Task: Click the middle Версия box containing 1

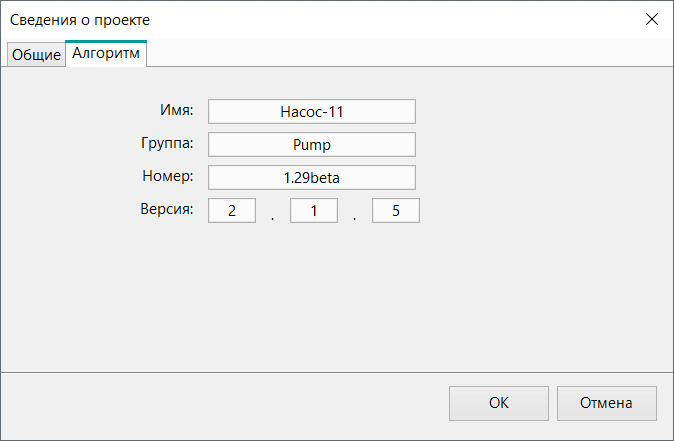Action: pyautogui.click(x=313, y=211)
